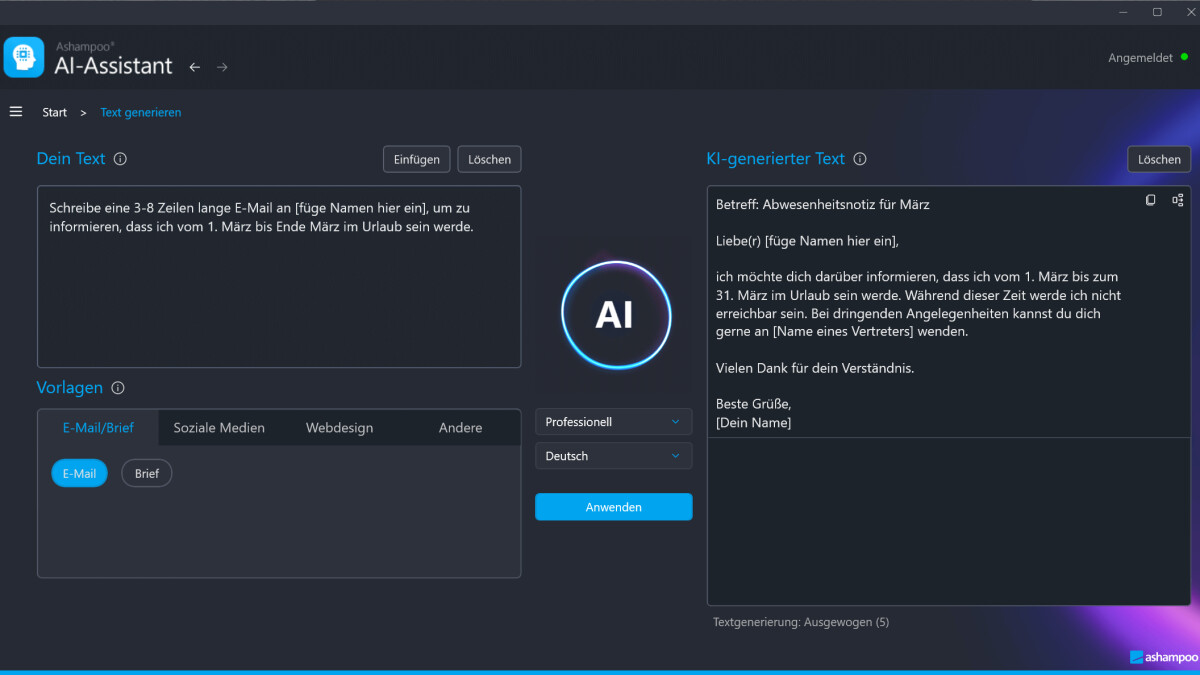Viewport: 1200px width, 675px height.
Task: Select the Brief template pill
Action: coord(147,473)
